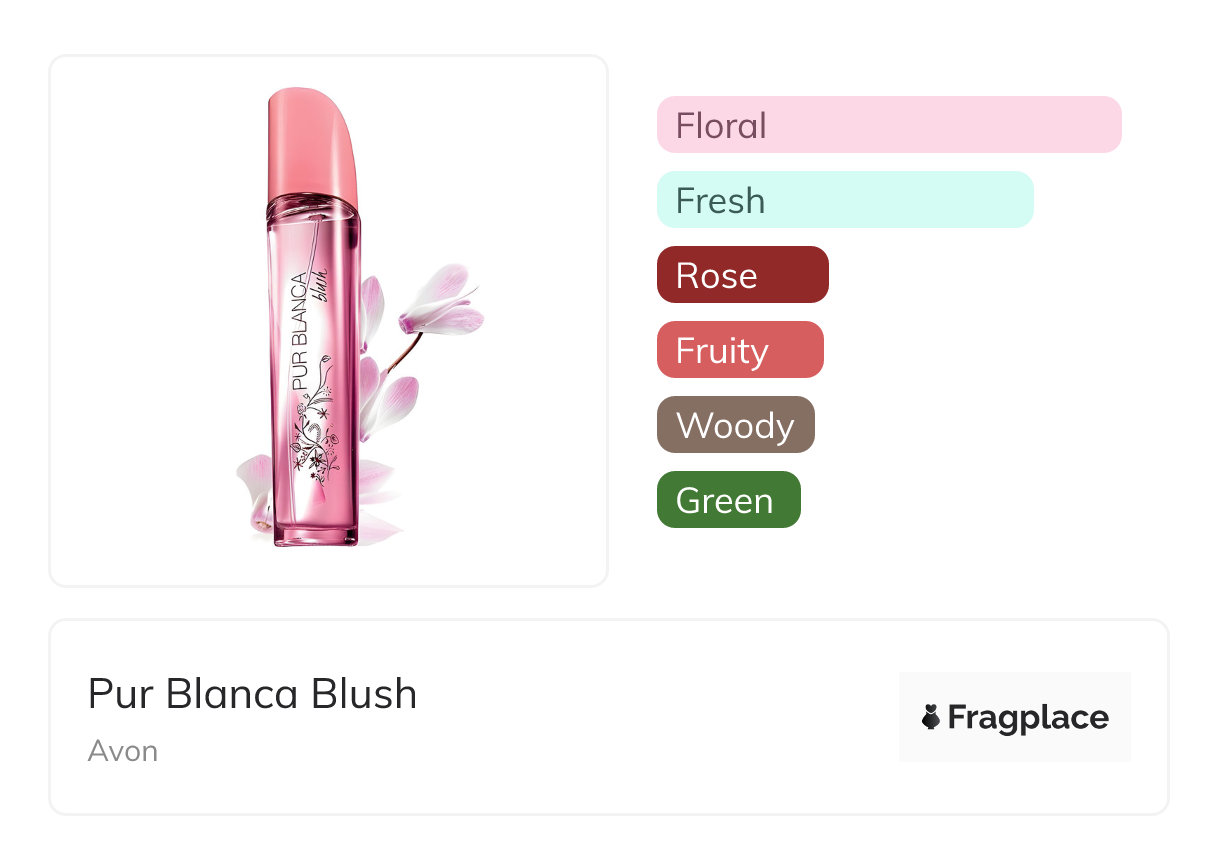This screenshot has width=1218, height=864.
Task: Click the pink perfume bottle cap
Action: coord(311,140)
